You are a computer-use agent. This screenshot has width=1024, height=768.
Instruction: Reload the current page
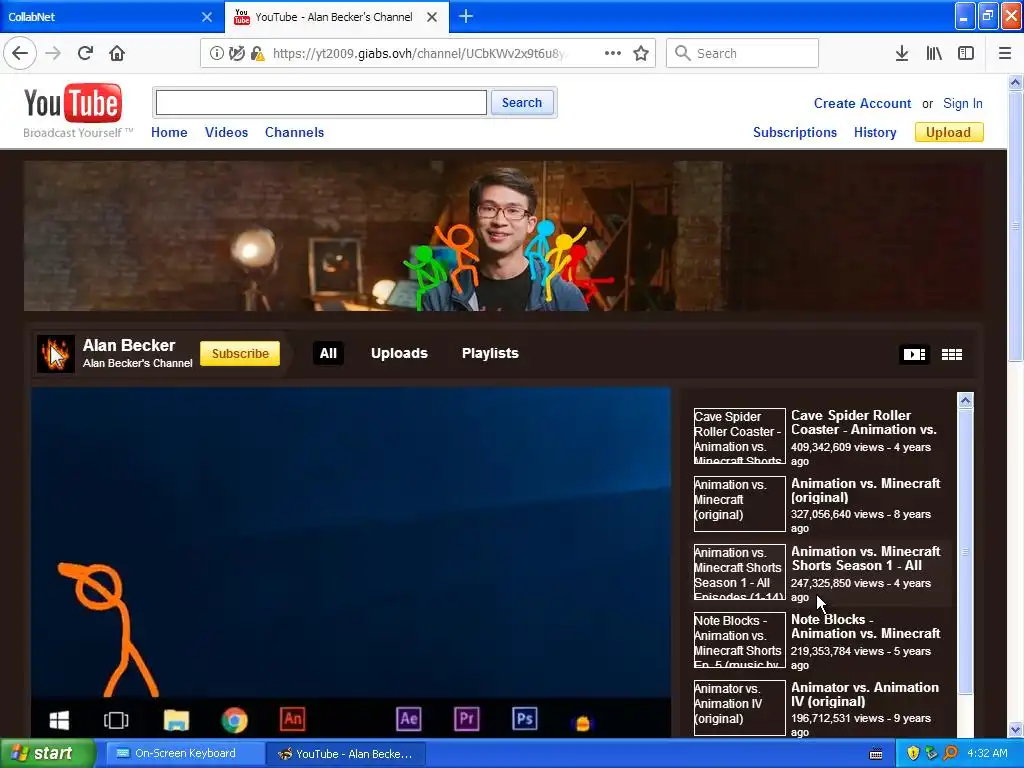tap(85, 53)
